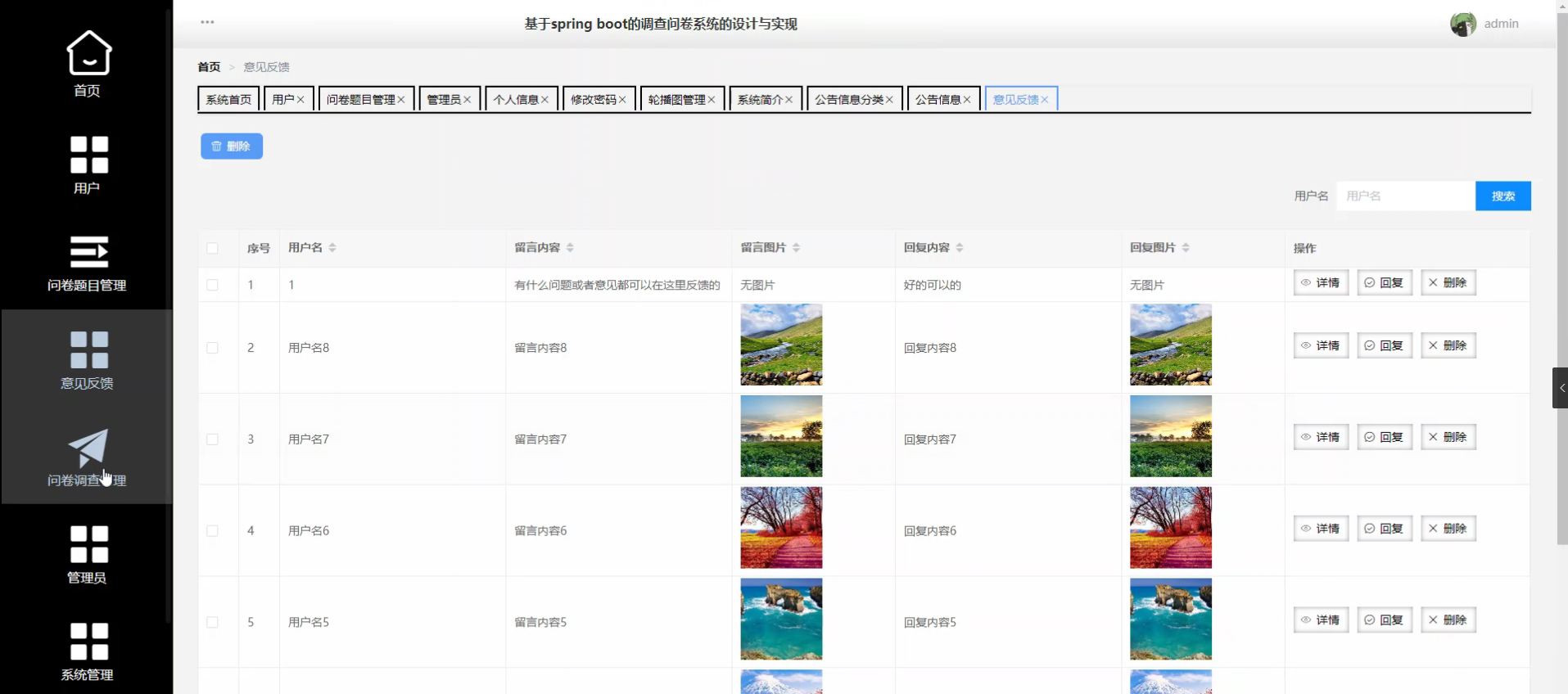Close the 管理员 tab
Image resolution: width=1568 pixels, height=694 pixels.
click(x=468, y=100)
